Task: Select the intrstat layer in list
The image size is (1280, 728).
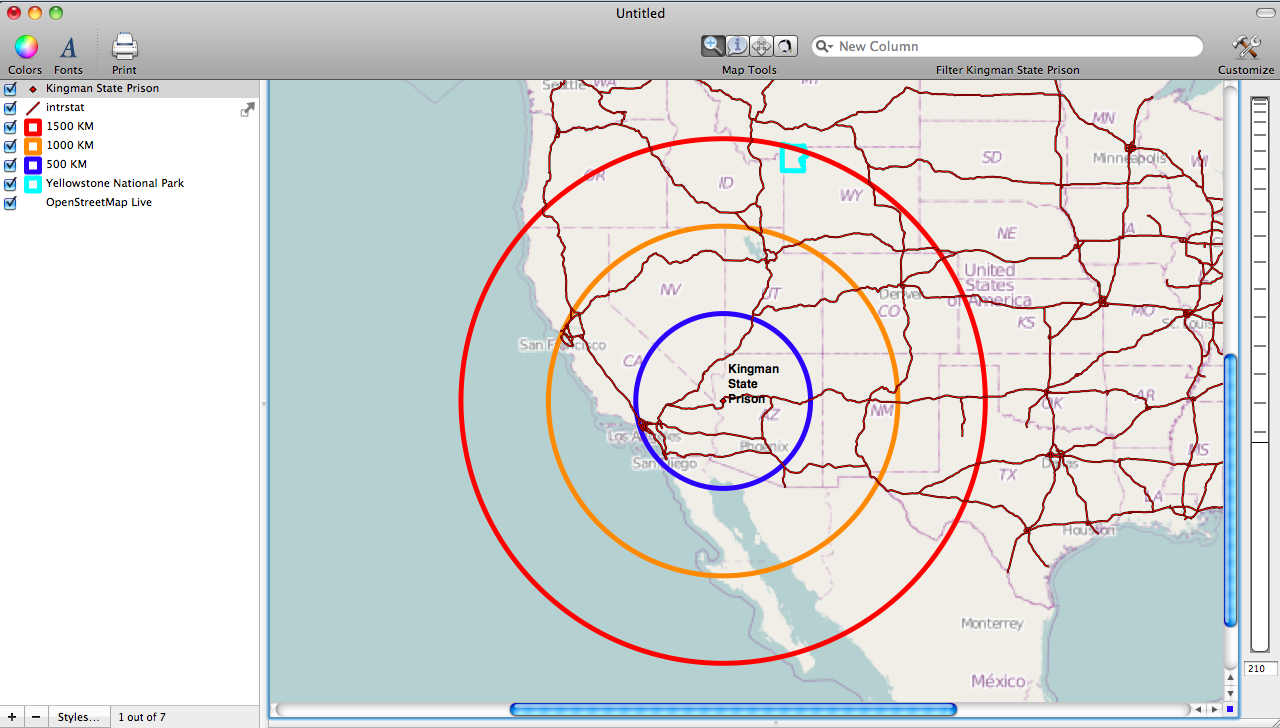Action: (65, 108)
